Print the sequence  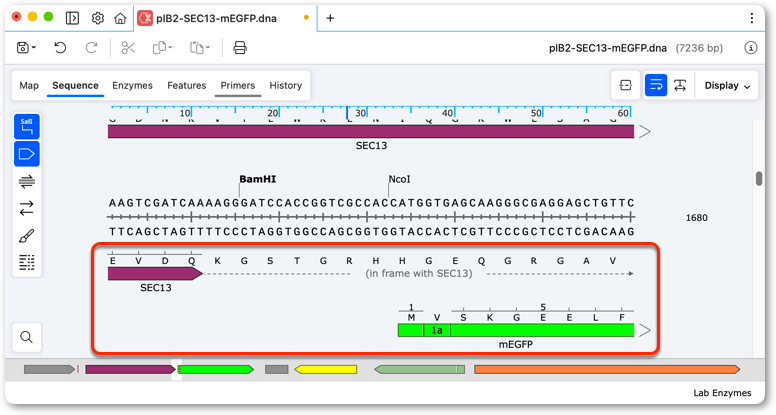coord(240,47)
